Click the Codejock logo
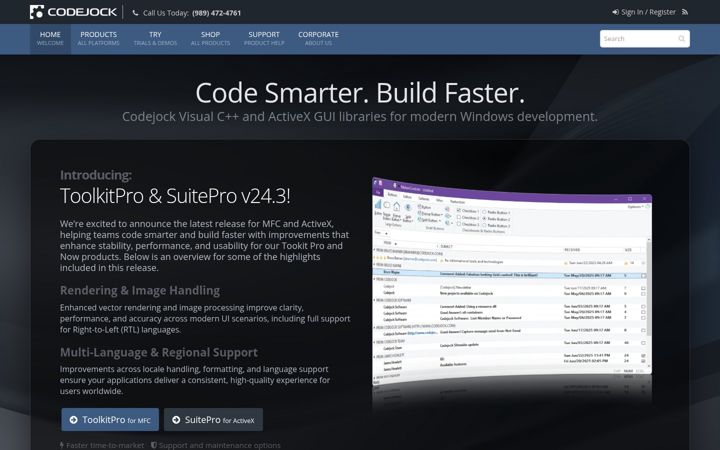This screenshot has width=720, height=450. (73, 12)
